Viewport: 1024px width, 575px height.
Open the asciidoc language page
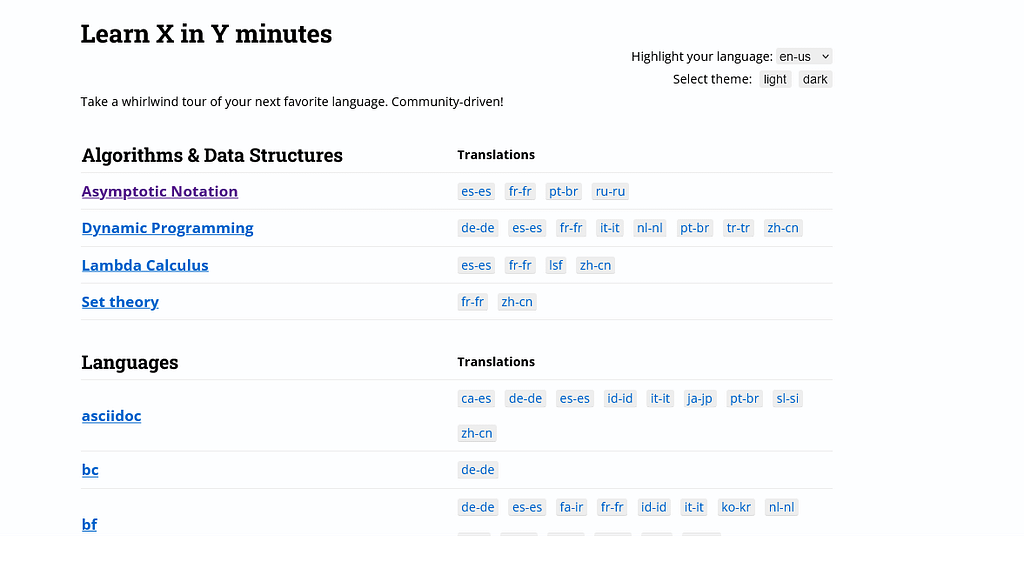click(x=112, y=416)
